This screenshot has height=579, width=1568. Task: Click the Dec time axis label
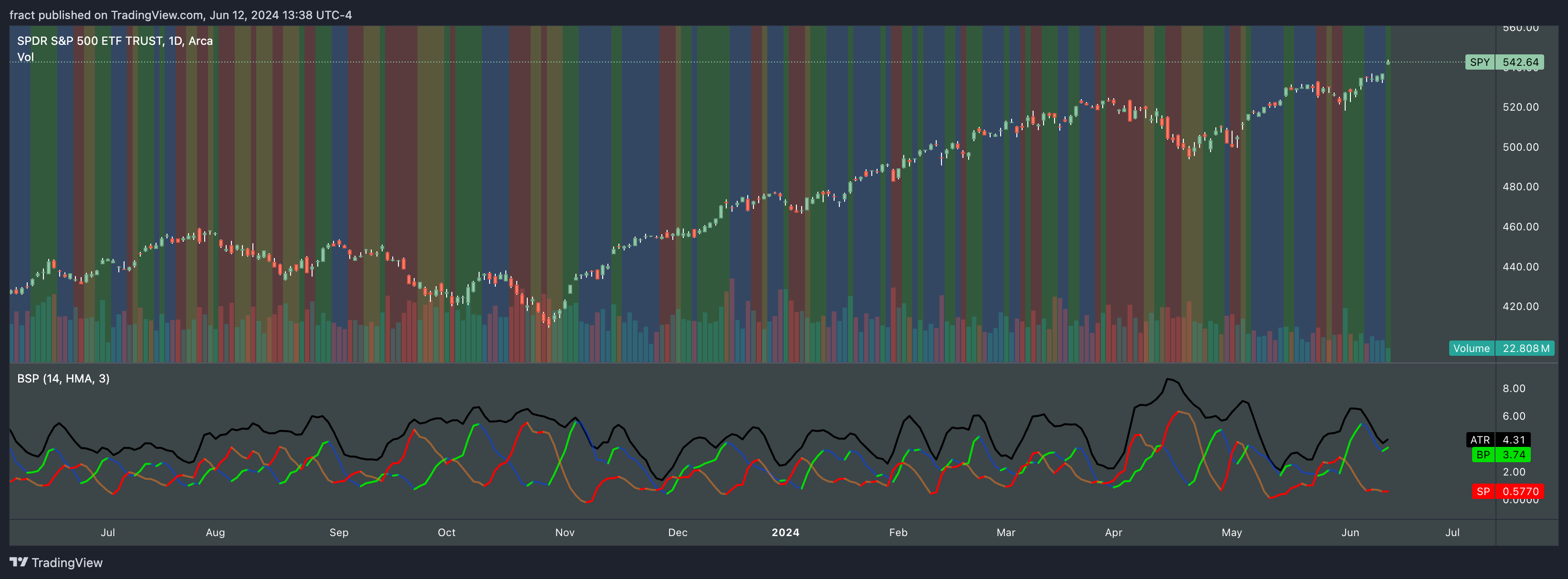678,532
